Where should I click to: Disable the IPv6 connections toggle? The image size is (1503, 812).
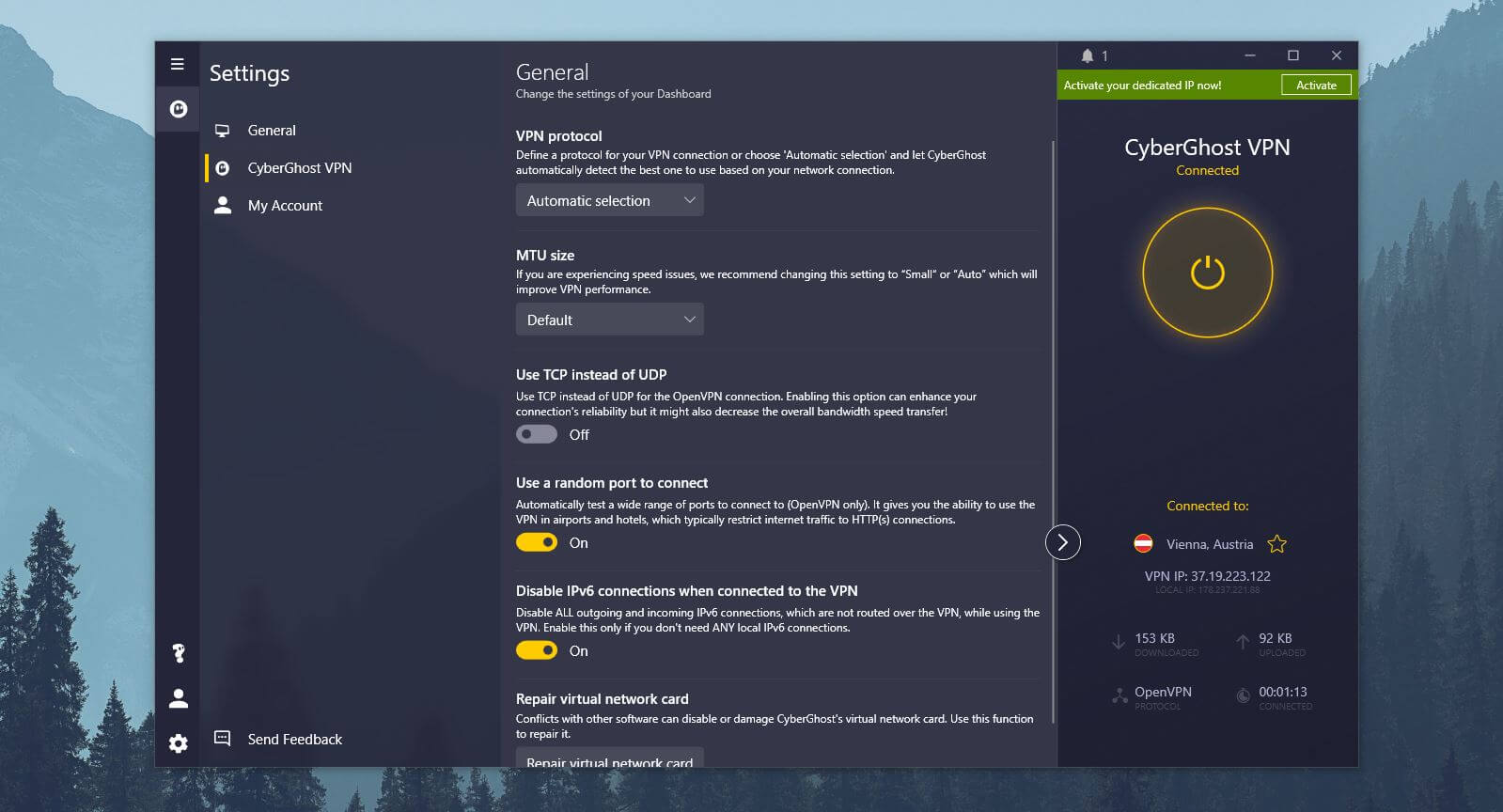click(537, 650)
